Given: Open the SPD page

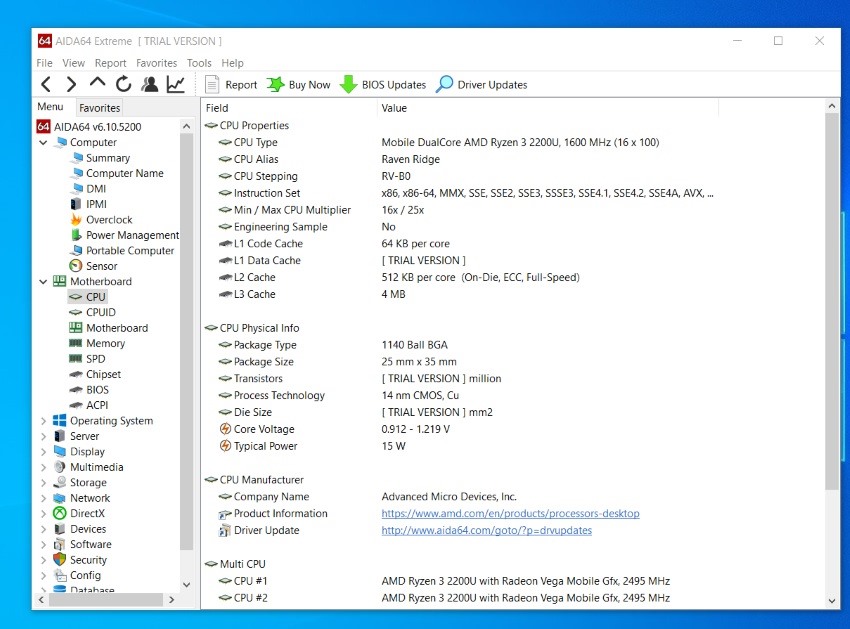Looking at the screenshot, I should 88,359.
